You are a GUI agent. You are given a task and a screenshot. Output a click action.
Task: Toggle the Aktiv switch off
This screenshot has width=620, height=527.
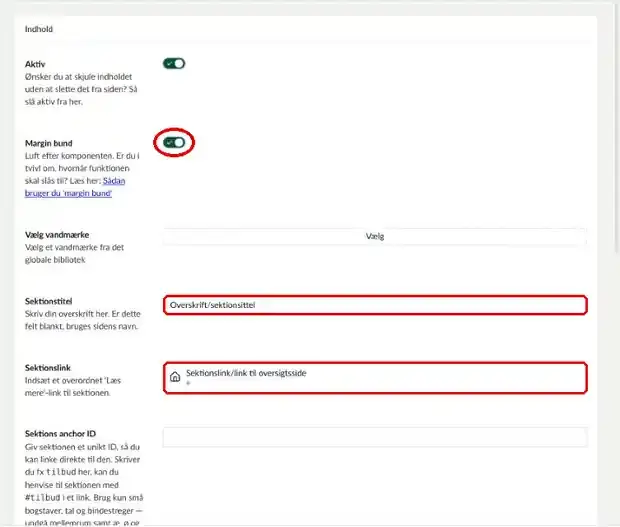174,64
